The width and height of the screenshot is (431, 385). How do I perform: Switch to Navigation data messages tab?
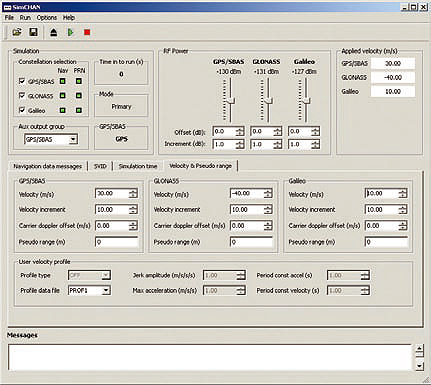(47, 166)
